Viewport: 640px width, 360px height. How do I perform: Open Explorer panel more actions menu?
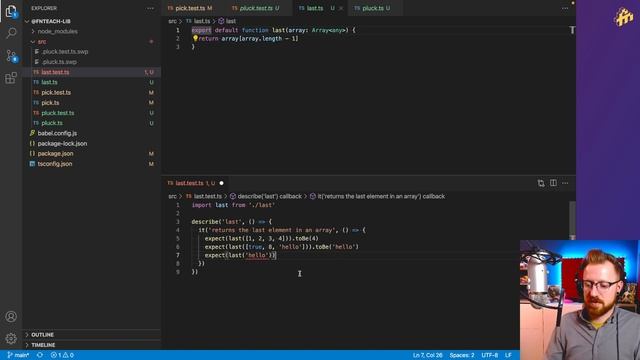[x=150, y=8]
